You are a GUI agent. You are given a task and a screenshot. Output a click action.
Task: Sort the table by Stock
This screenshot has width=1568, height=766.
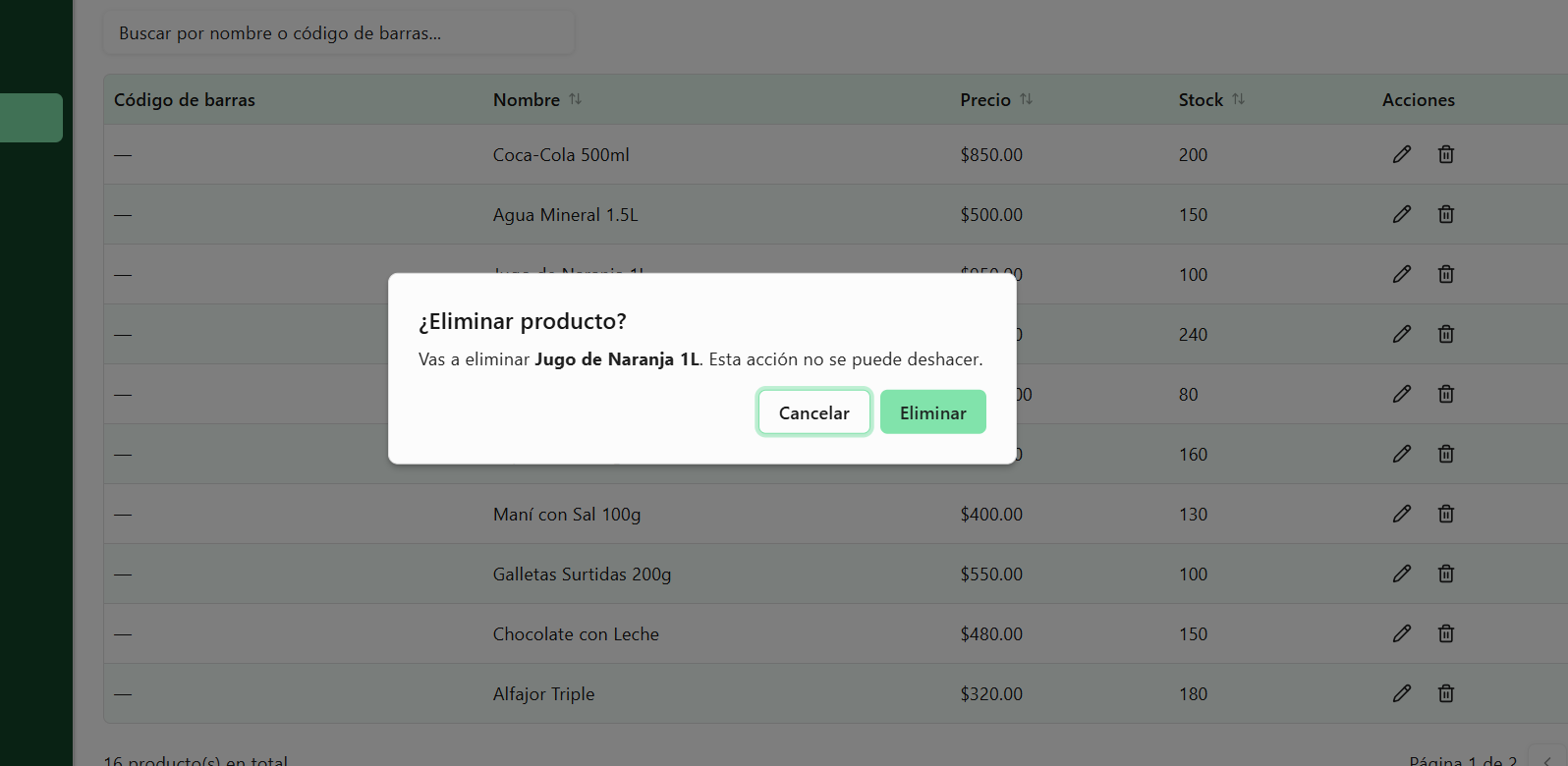(1211, 99)
